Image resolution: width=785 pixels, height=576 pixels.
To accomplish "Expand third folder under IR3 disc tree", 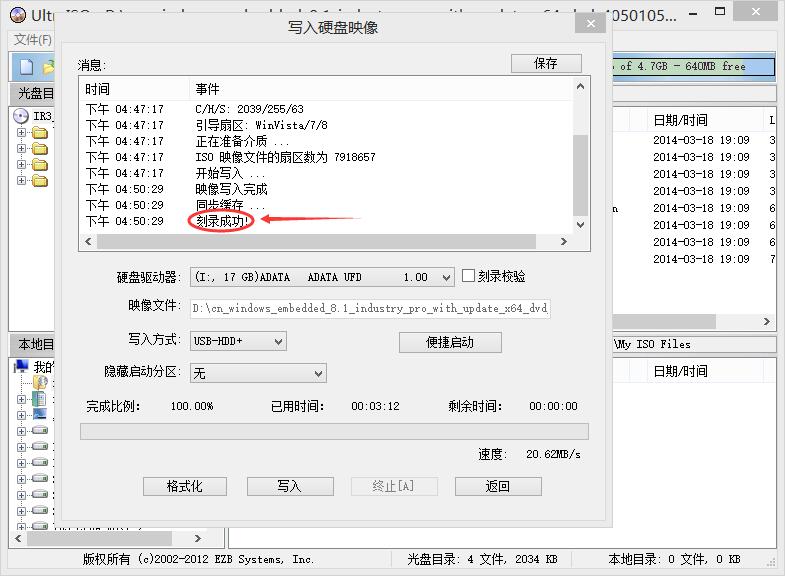I will pyautogui.click(x=21, y=165).
